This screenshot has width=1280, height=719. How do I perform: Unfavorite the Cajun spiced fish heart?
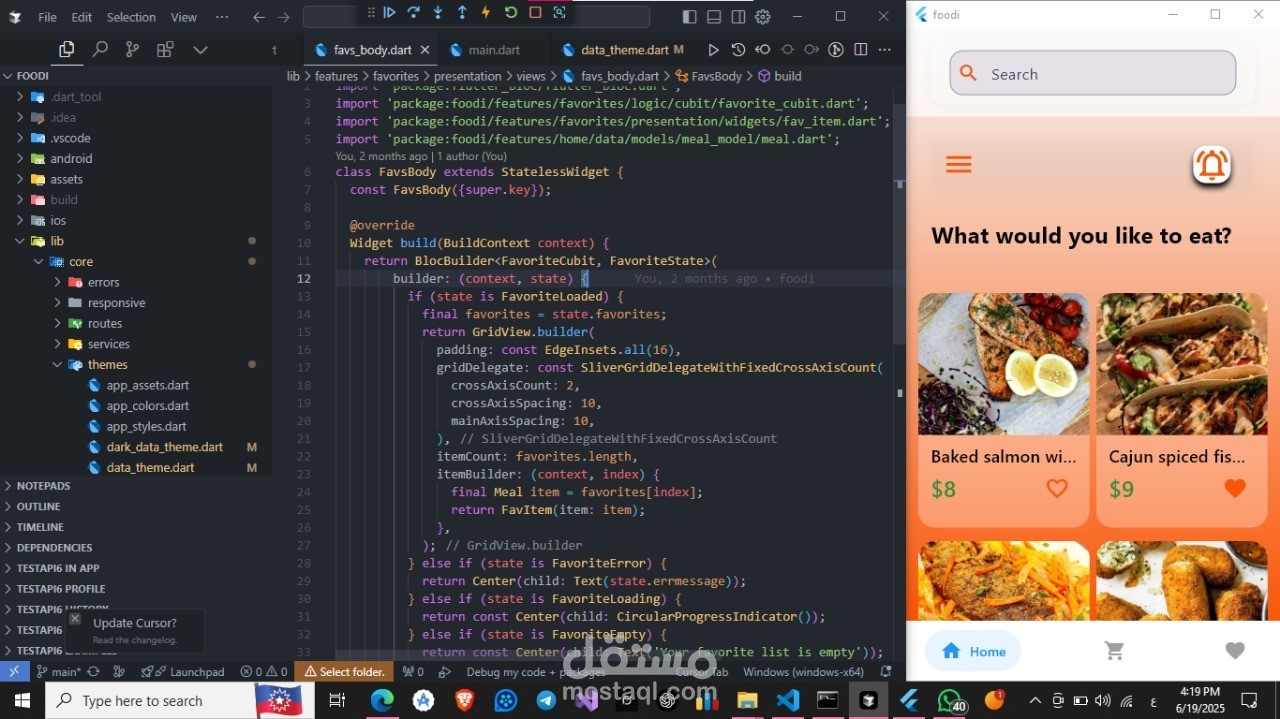tap(1235, 488)
